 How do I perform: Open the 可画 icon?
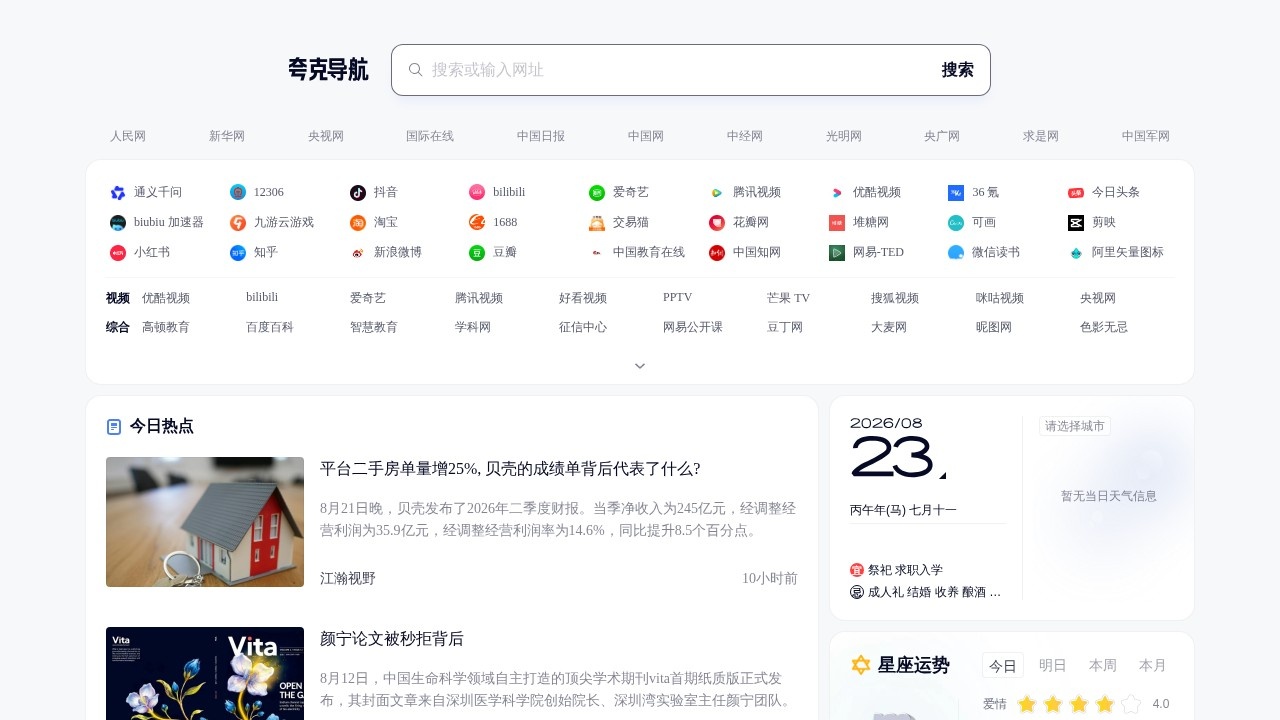click(956, 222)
